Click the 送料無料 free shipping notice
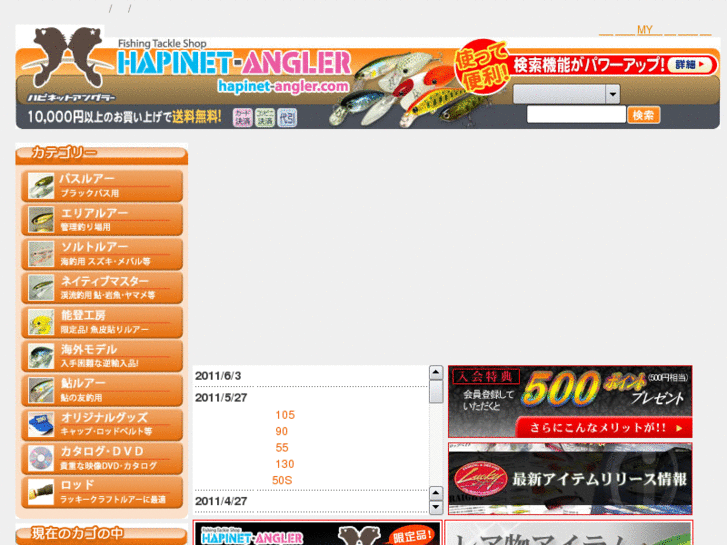The width and height of the screenshot is (727, 545). 197,116
